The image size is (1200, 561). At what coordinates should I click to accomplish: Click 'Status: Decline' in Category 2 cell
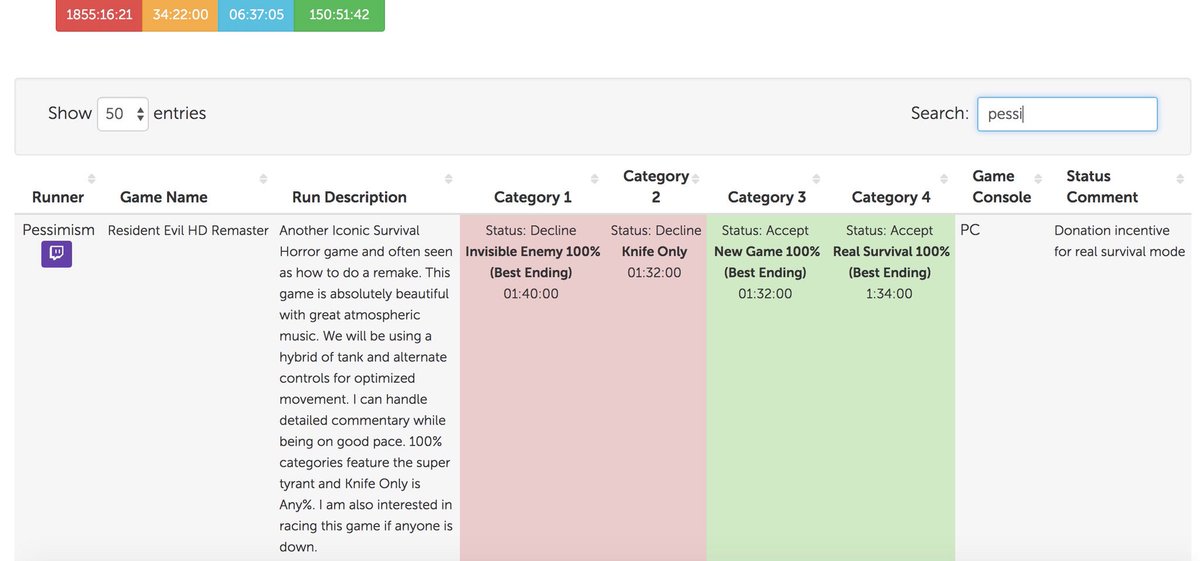tap(656, 230)
